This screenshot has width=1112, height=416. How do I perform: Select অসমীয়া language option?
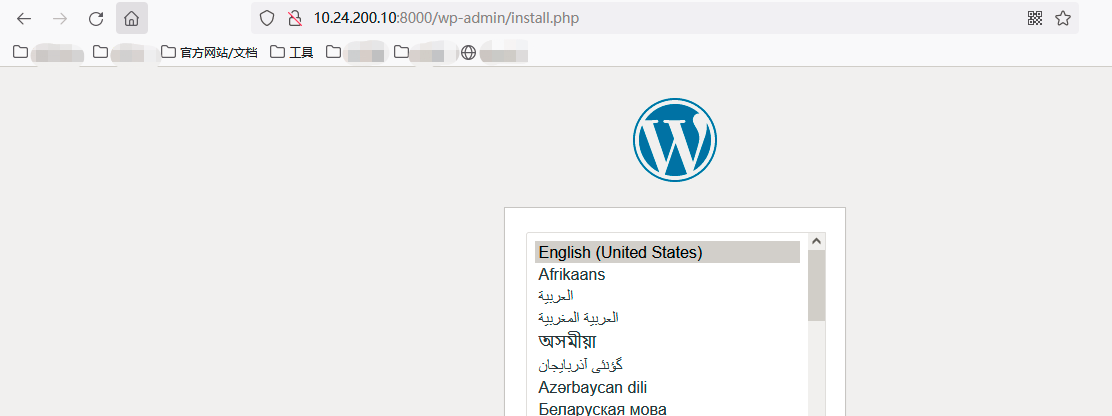[667, 341]
